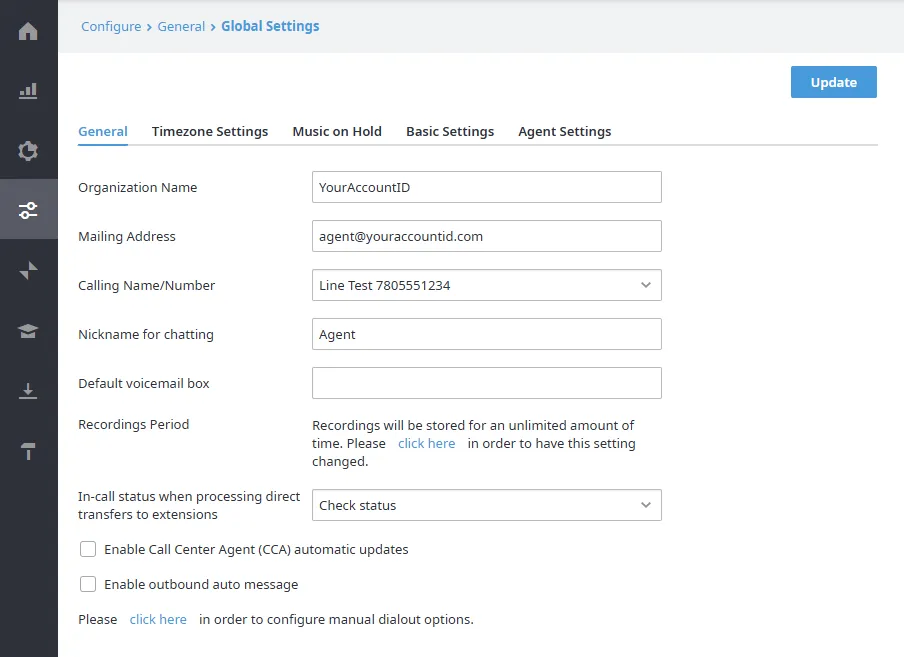The image size is (904, 657).
Task: Expand the Calling Name/Number dropdown
Action: pos(487,285)
